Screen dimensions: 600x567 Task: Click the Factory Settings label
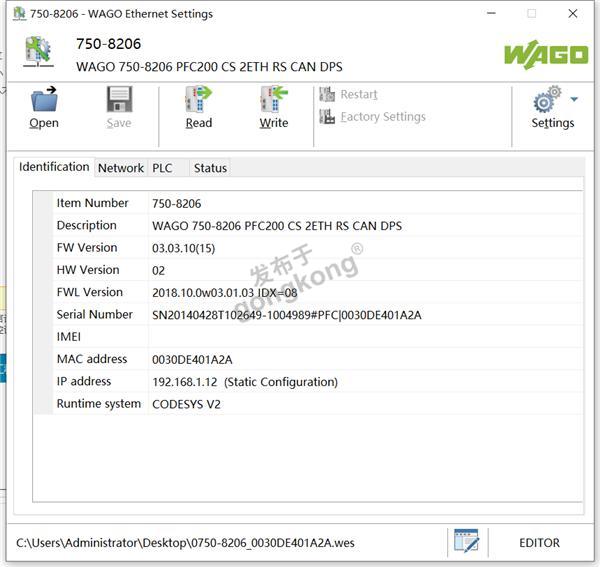coord(383,116)
